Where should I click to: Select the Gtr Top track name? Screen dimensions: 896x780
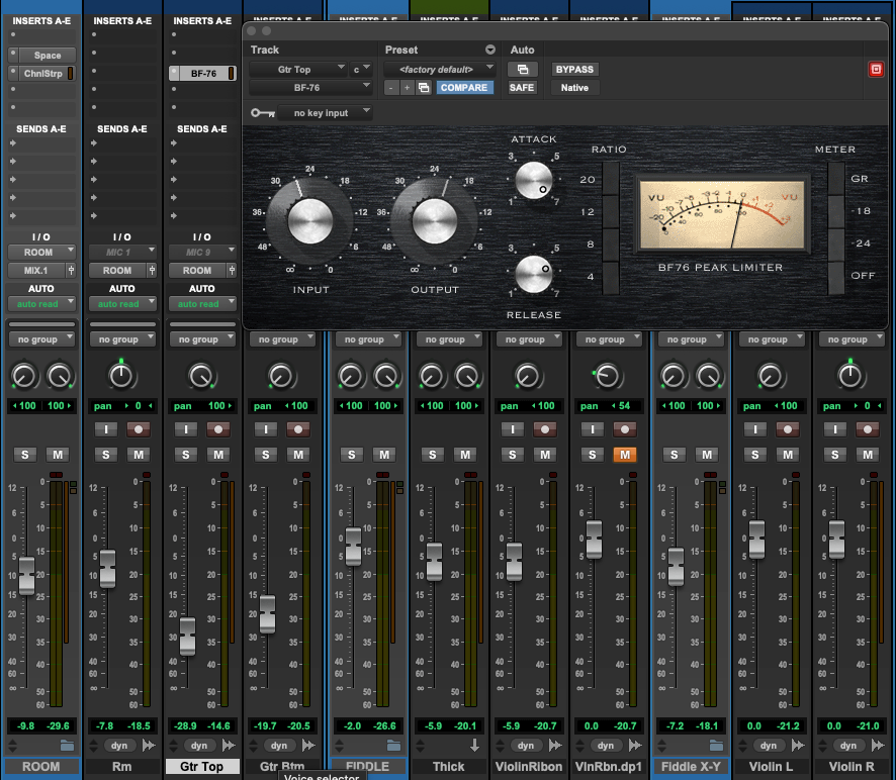(x=202, y=766)
